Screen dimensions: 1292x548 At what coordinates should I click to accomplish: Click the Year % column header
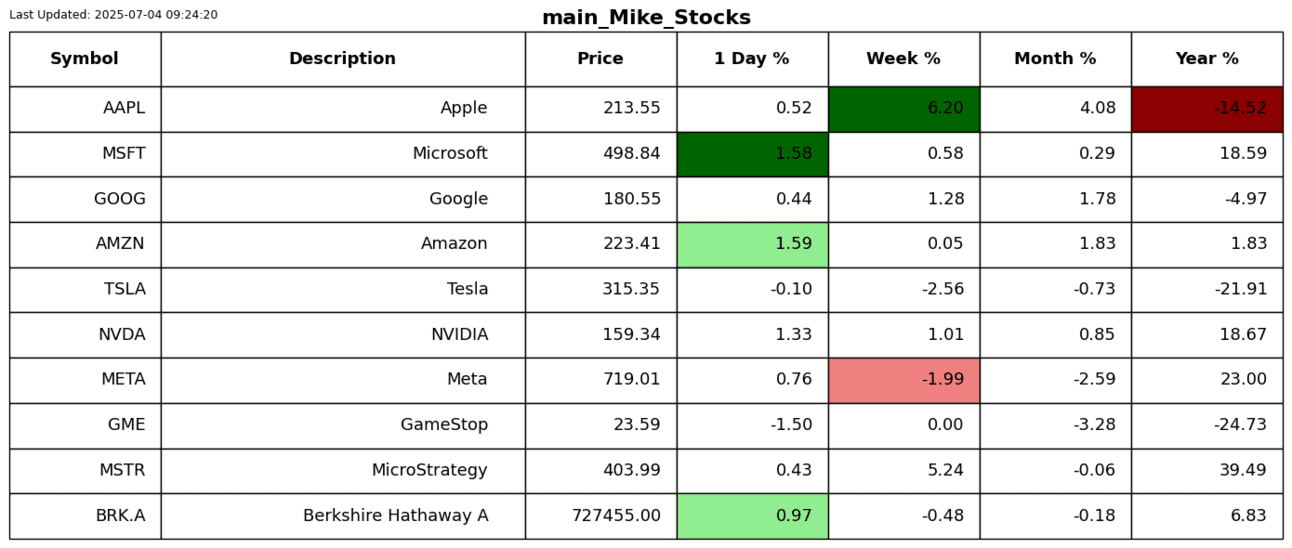(x=1207, y=59)
